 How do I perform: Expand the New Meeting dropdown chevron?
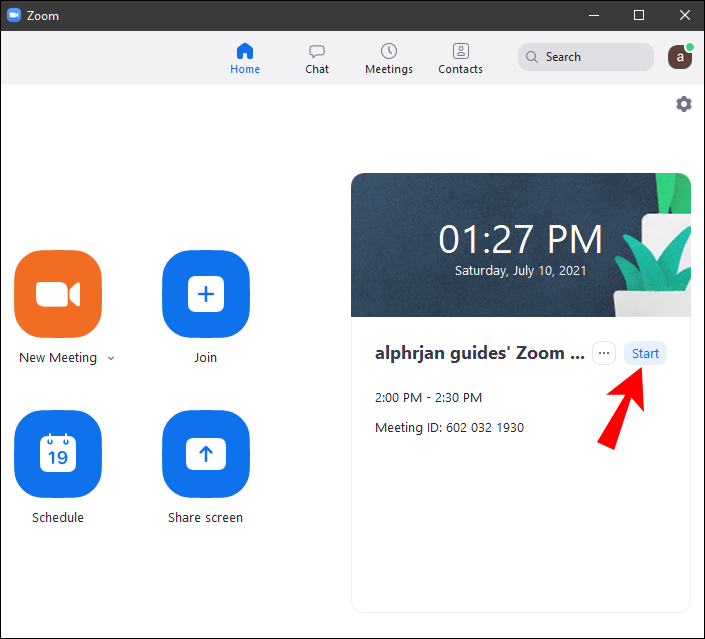click(x=111, y=358)
